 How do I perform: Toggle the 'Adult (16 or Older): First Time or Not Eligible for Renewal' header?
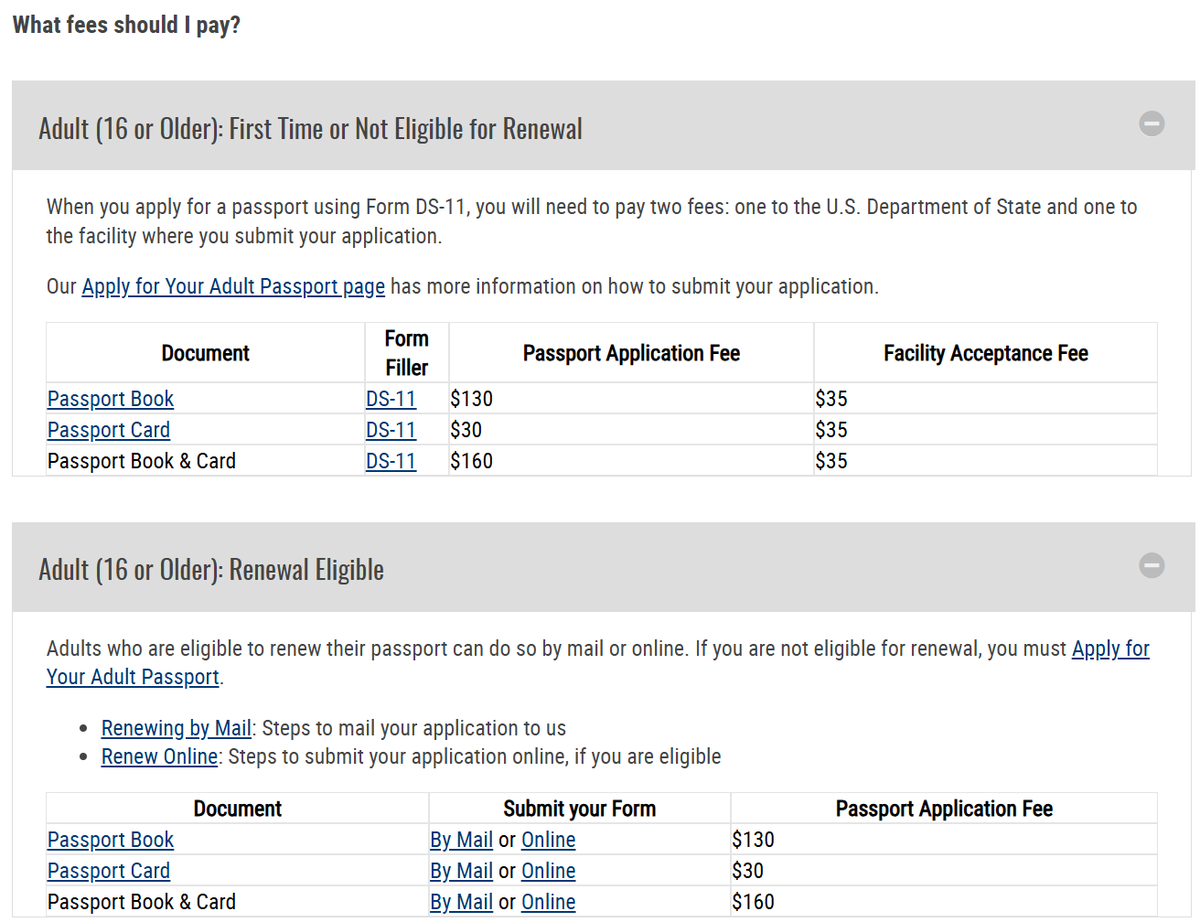tap(604, 126)
